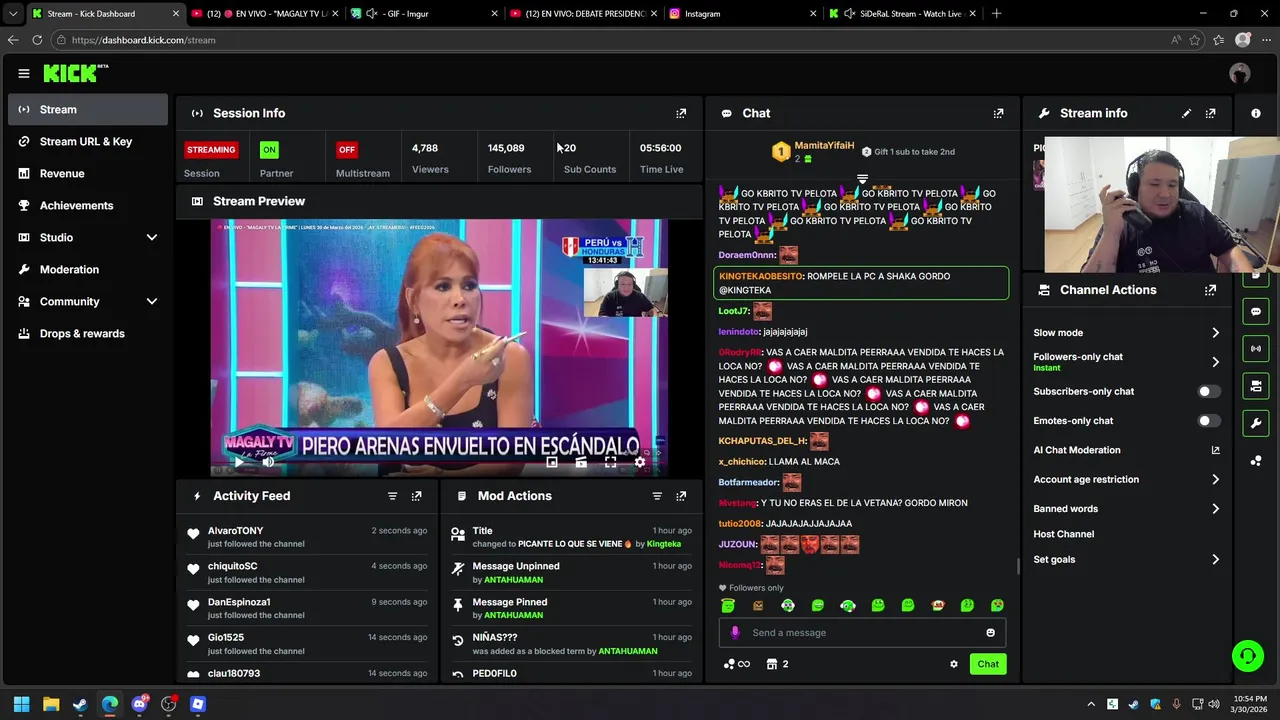Open Moderation page
The width and height of the screenshot is (1280, 720).
88,269
